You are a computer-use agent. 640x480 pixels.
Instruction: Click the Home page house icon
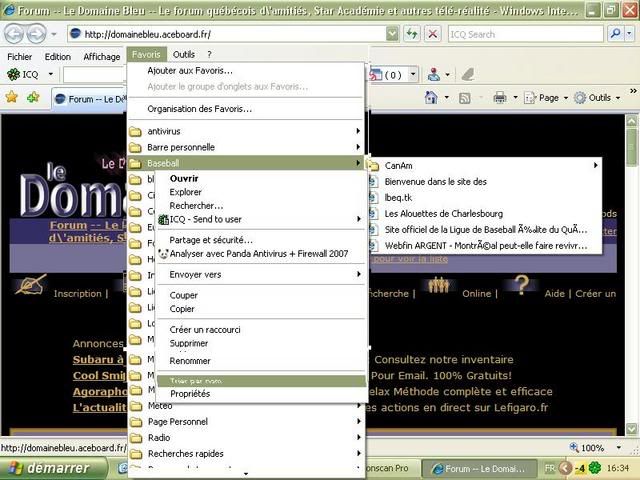(431, 98)
